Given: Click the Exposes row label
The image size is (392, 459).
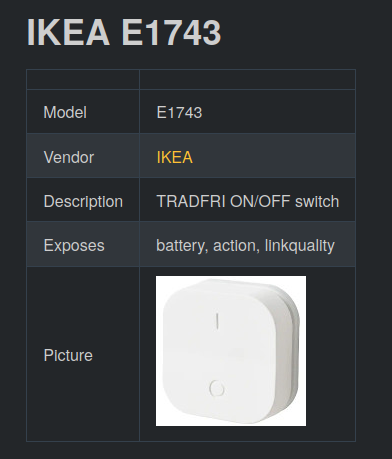Looking at the screenshot, I should (x=74, y=246).
